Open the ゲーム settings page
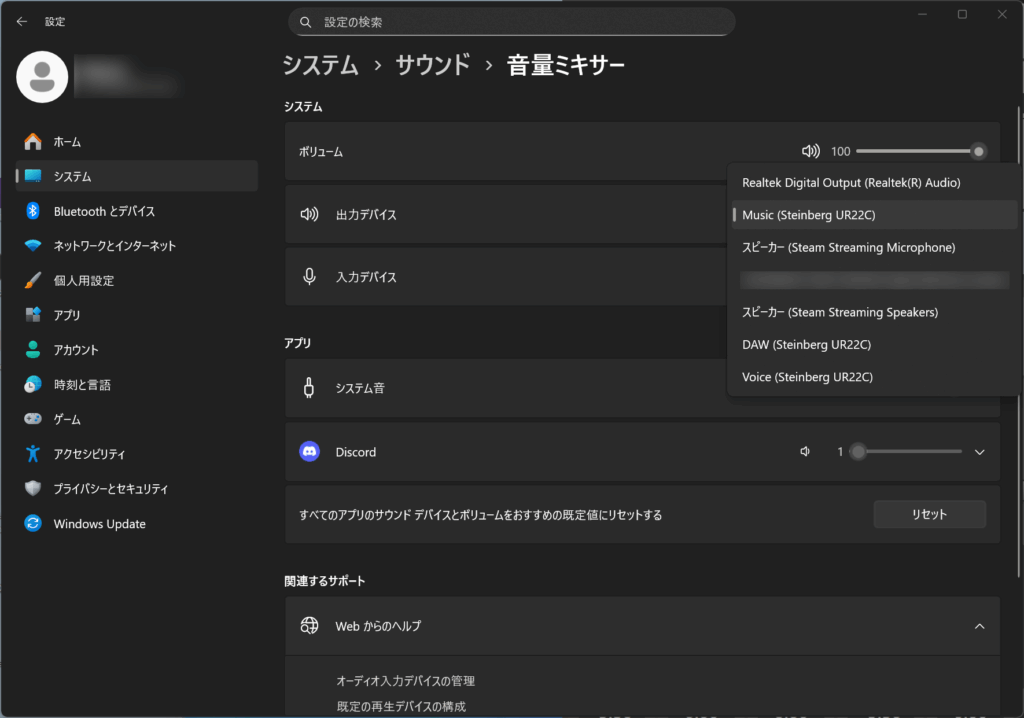This screenshot has height=718, width=1024. click(x=67, y=419)
